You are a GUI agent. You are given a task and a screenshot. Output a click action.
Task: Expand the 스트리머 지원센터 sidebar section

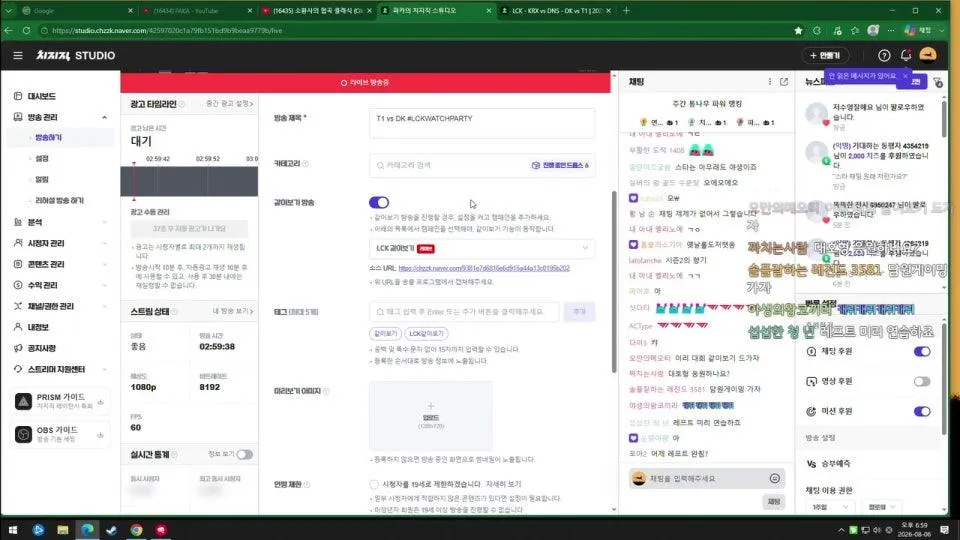point(105,369)
